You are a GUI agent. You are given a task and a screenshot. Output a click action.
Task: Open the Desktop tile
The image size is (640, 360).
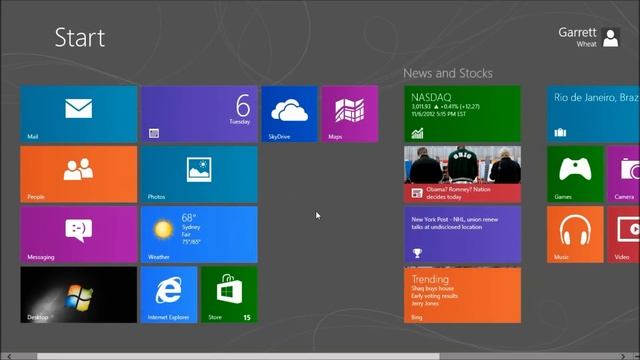pos(78,295)
